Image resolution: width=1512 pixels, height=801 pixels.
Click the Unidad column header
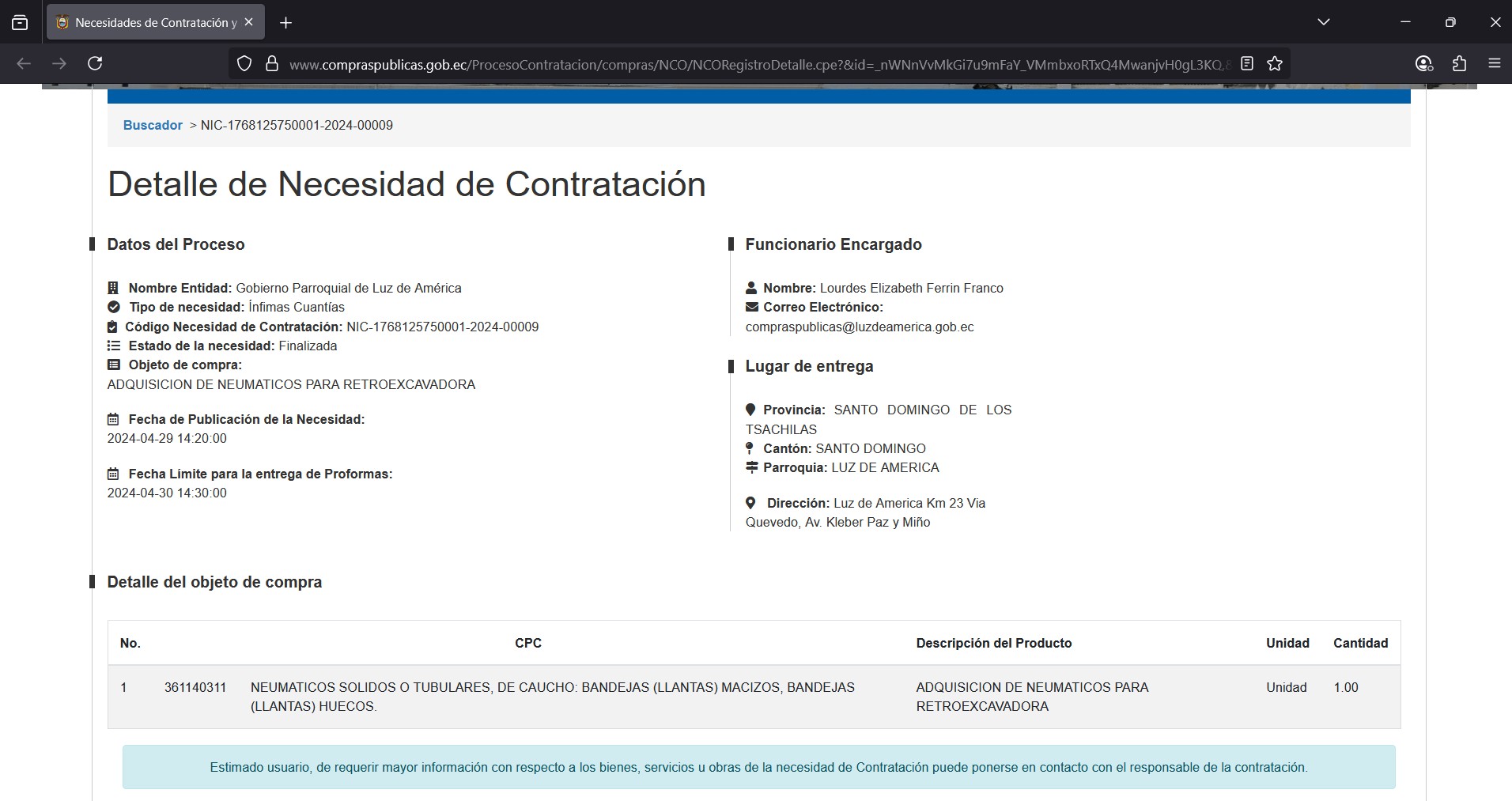coord(1287,643)
